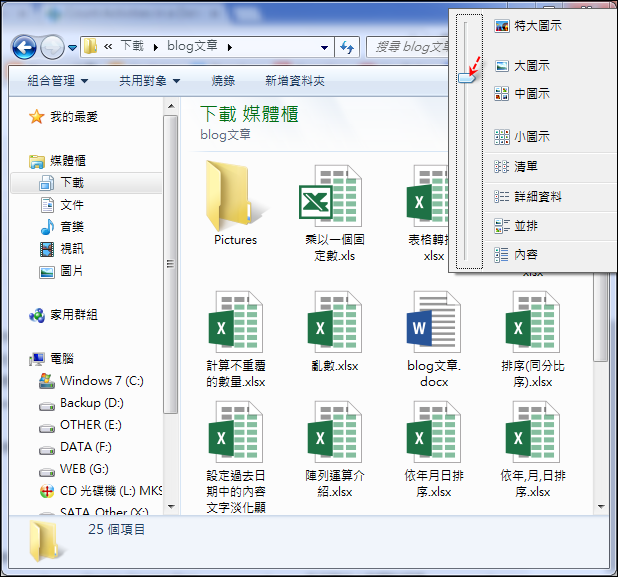This screenshot has height=577, width=618.
Task: Open 圖片 pictures library in sidebar
Action: (x=61, y=271)
